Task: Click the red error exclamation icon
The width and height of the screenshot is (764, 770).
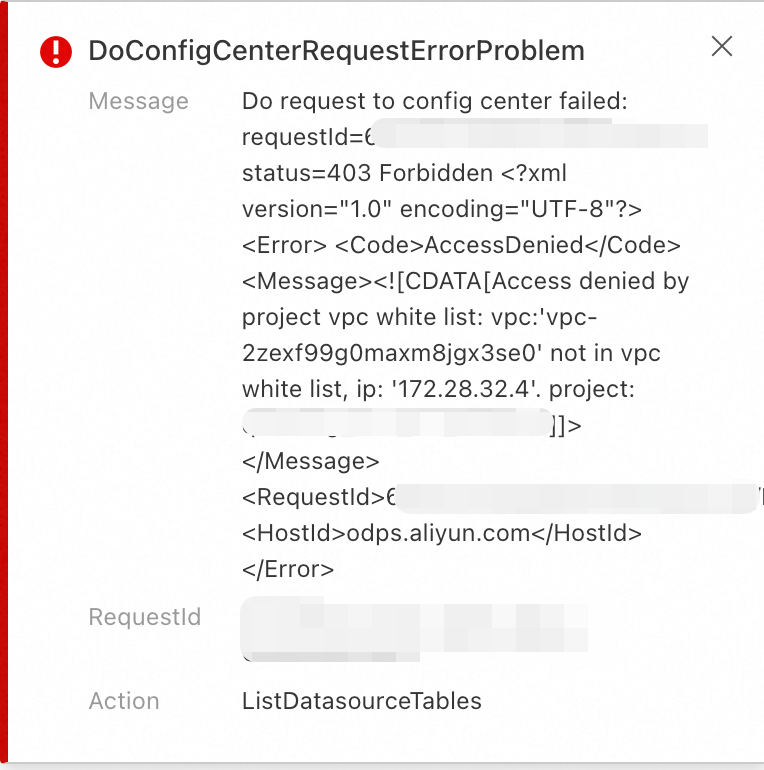Action: (x=56, y=50)
